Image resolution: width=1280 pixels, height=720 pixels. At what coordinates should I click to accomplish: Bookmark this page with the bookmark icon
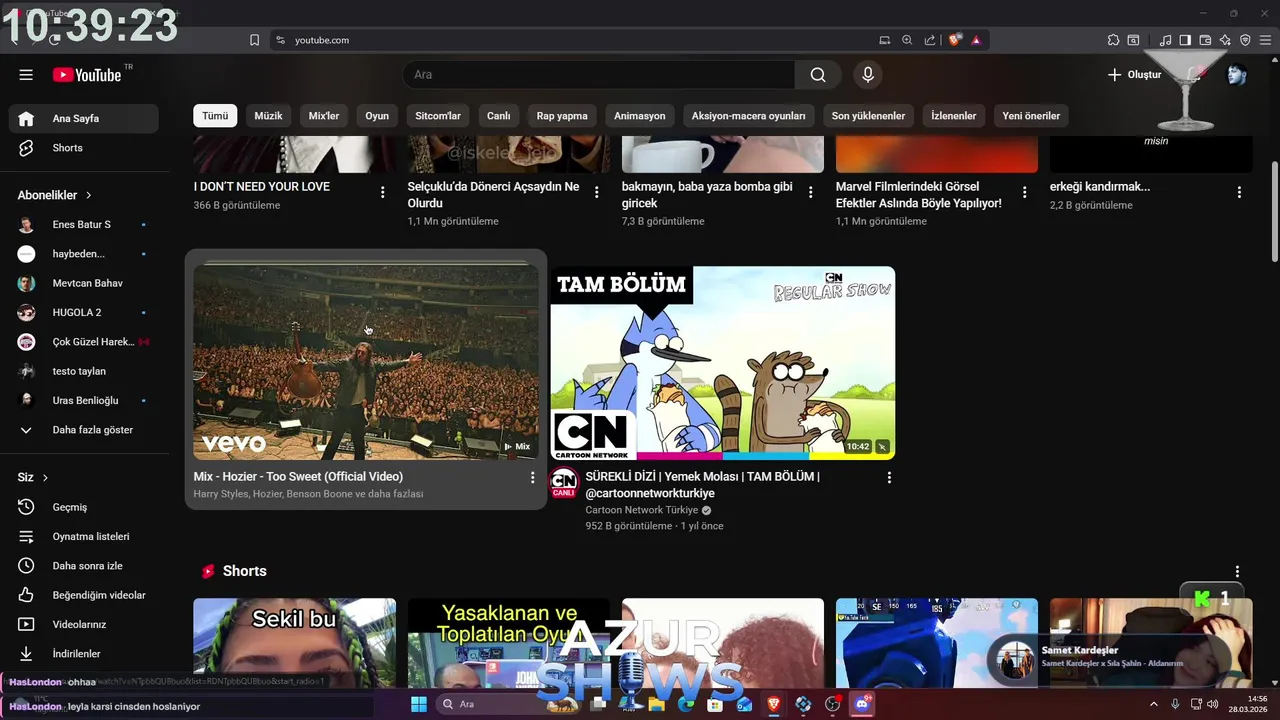tap(254, 40)
